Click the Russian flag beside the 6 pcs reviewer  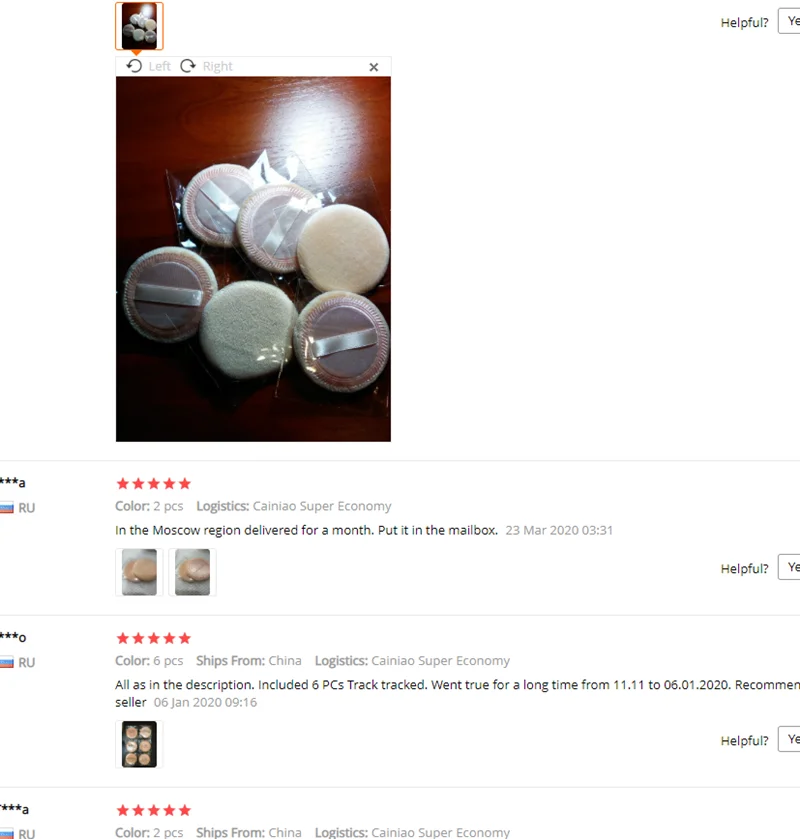click(x=6, y=662)
